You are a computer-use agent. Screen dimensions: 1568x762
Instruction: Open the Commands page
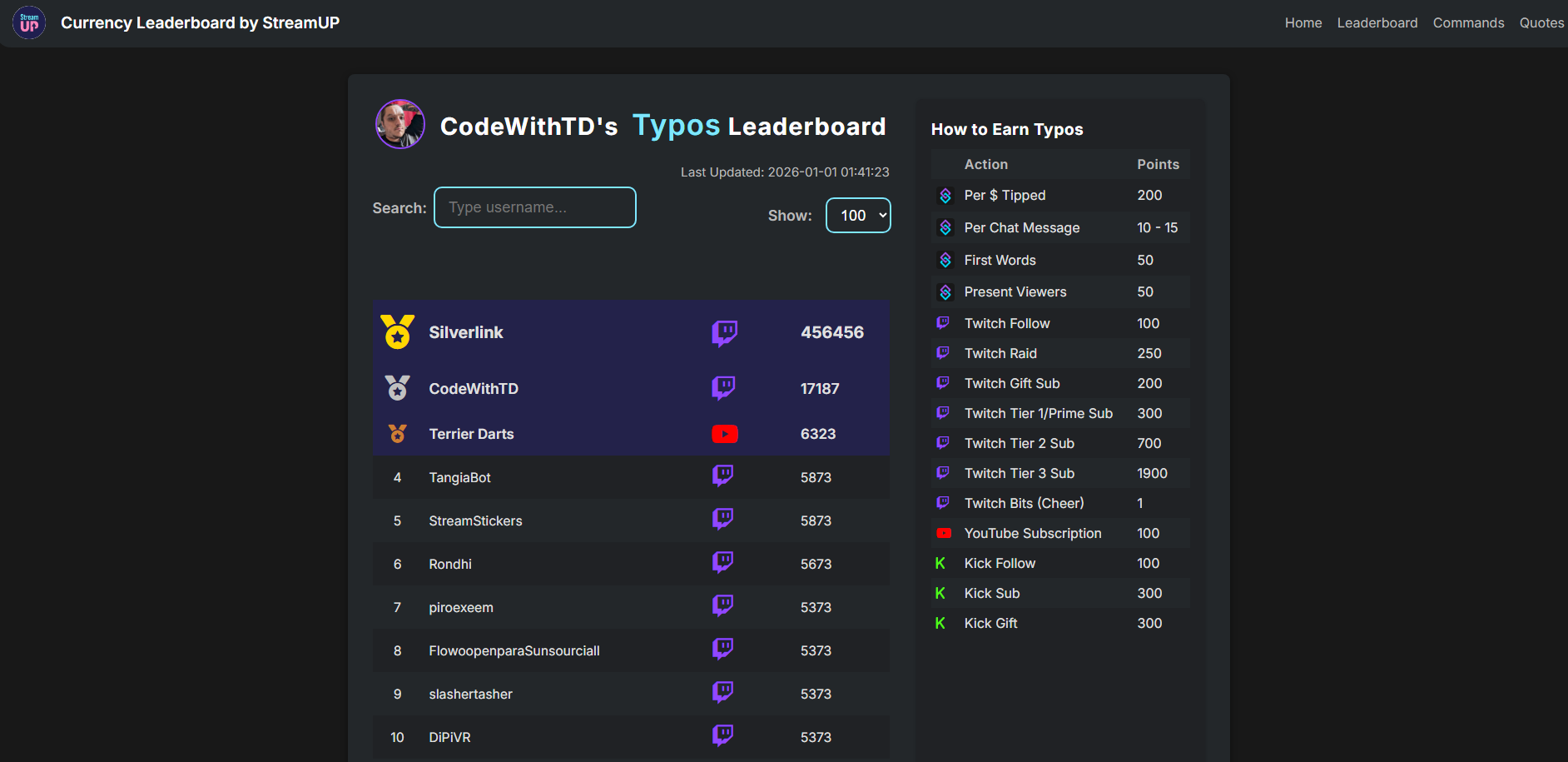click(1468, 23)
